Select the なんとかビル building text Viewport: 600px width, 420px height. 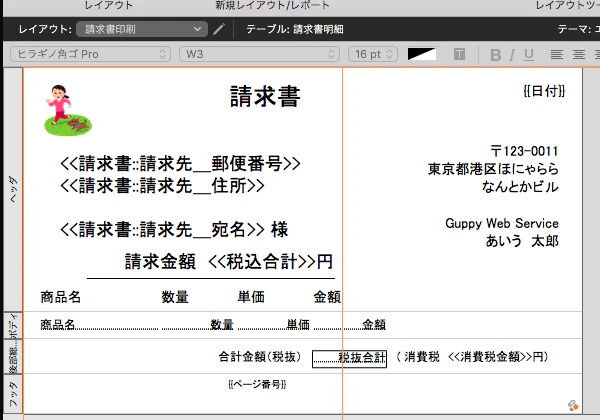[x=520, y=187]
